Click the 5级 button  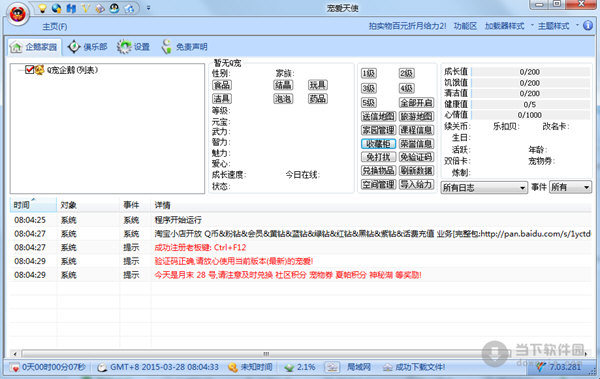[x=369, y=103]
